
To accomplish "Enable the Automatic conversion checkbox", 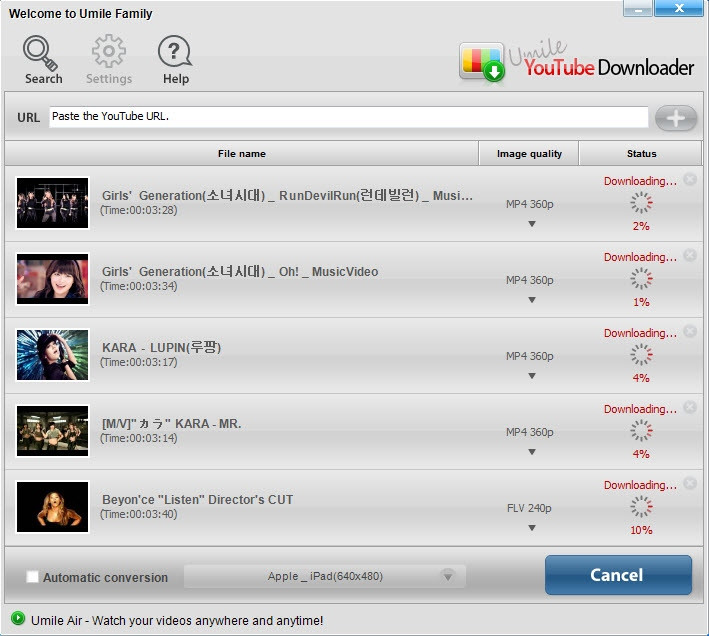I will [x=32, y=576].
